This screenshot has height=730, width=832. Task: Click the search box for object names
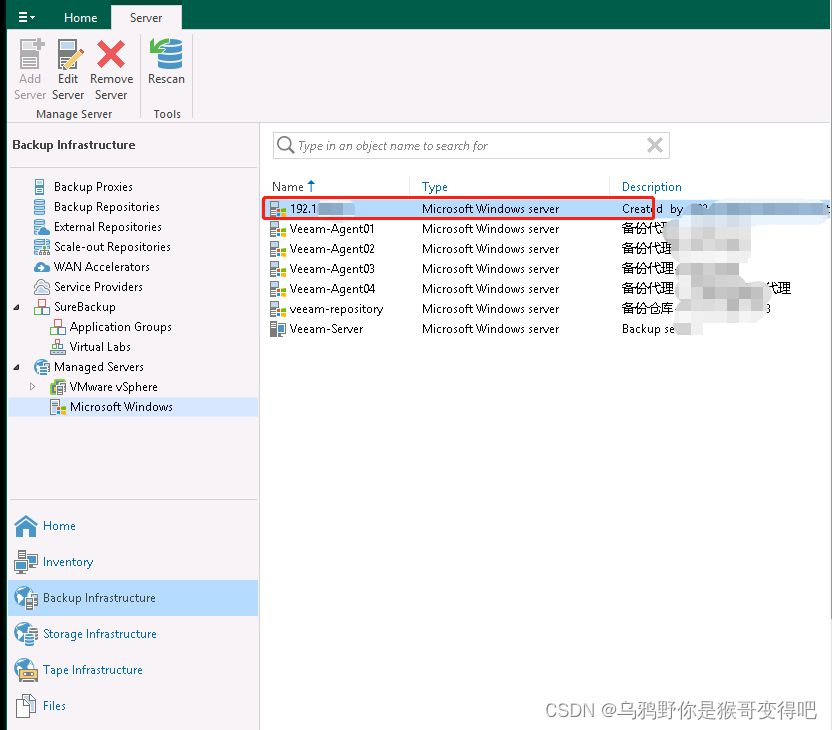point(471,145)
